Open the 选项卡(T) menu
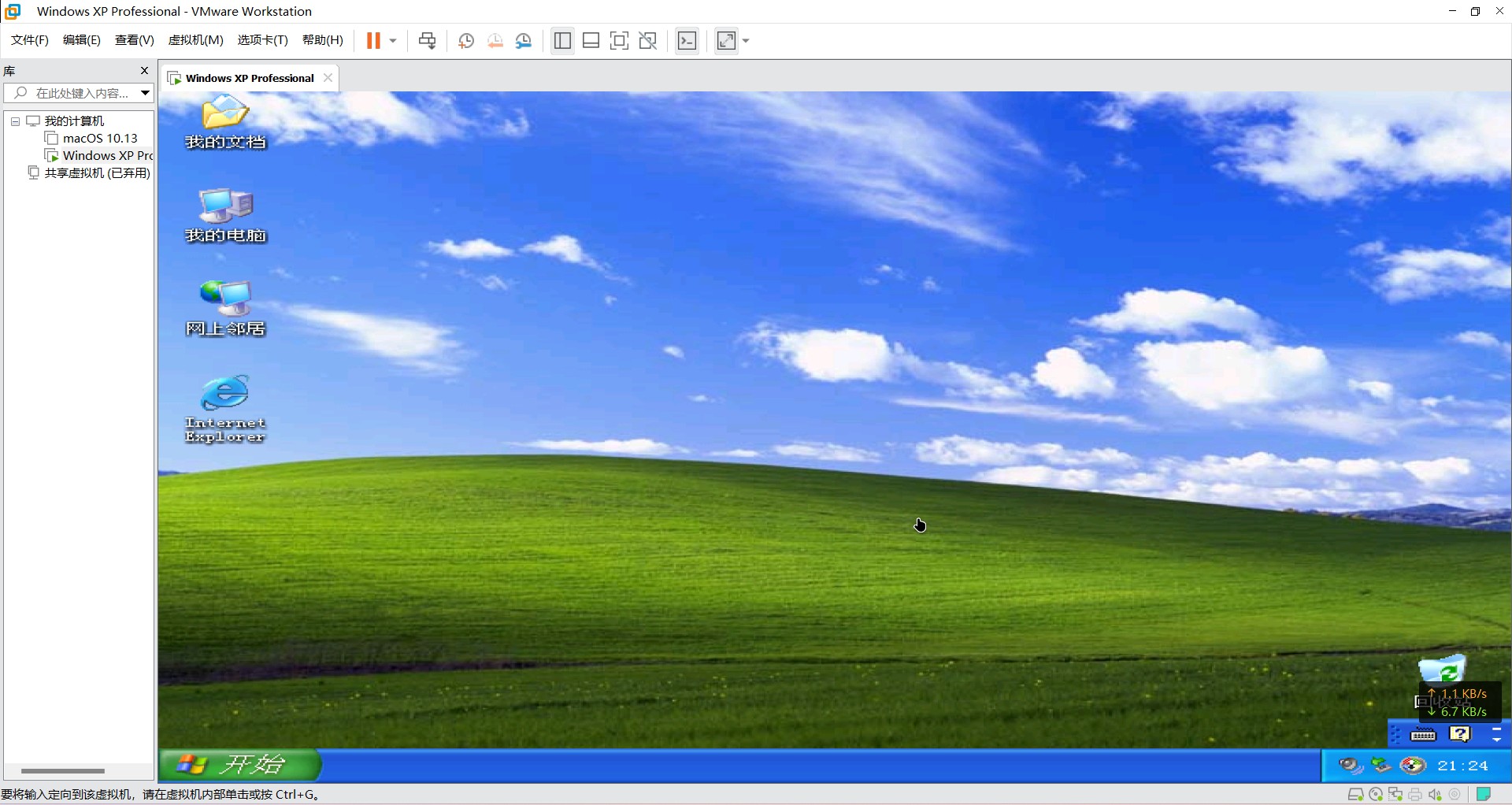This screenshot has height=805, width=1512. (263, 40)
